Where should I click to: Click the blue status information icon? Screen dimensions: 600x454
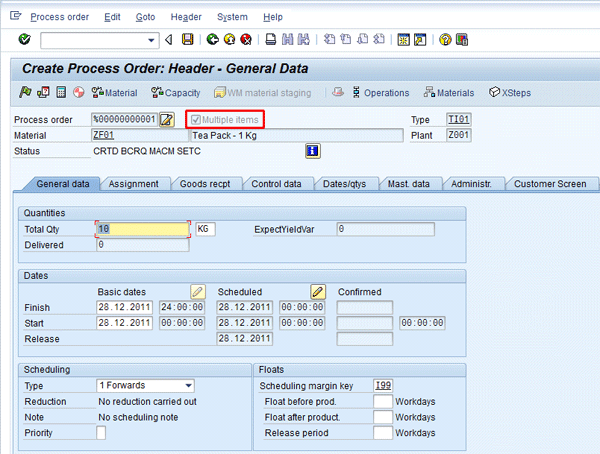click(x=312, y=151)
